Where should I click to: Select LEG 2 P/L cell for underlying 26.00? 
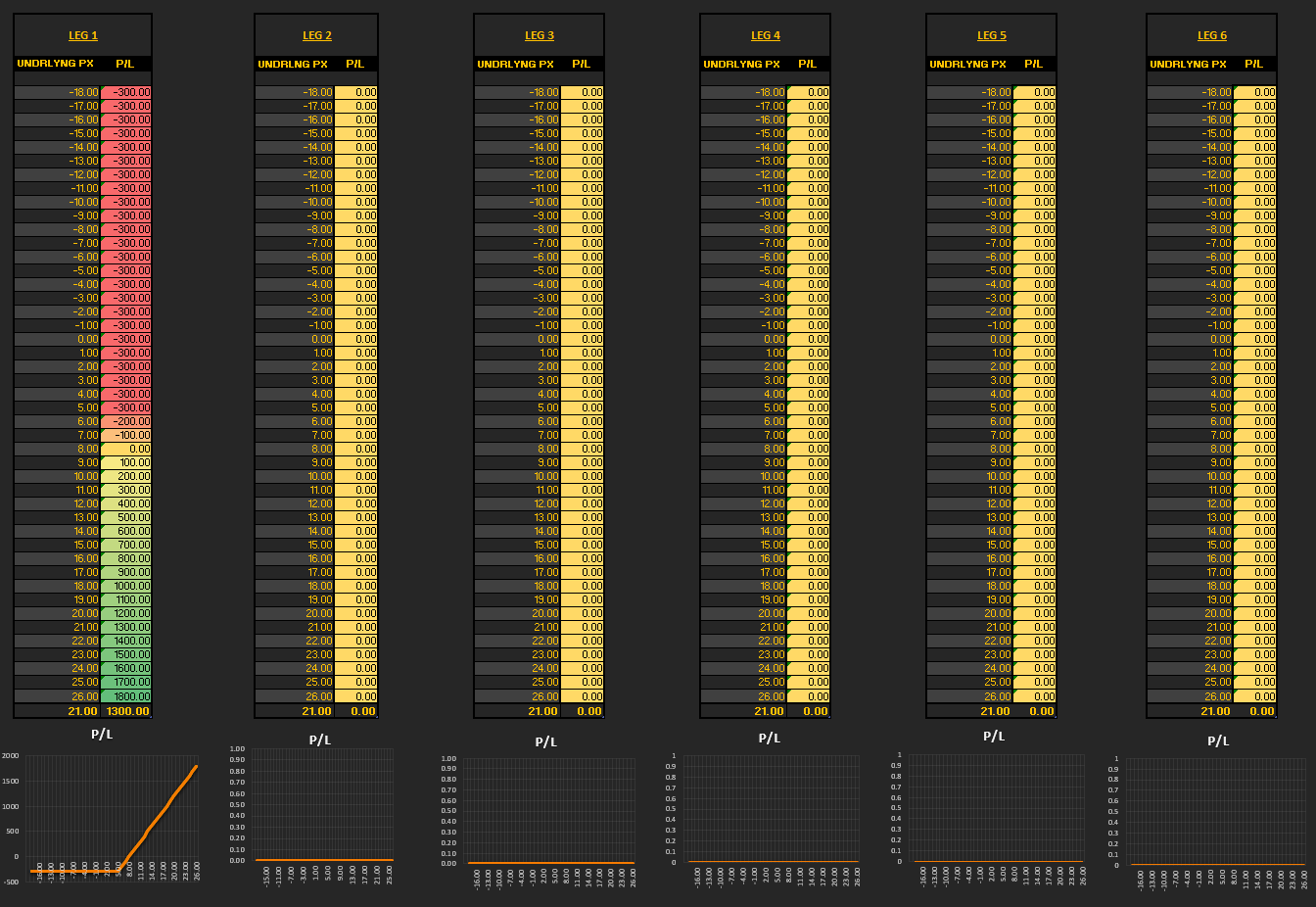pyautogui.click(x=356, y=696)
